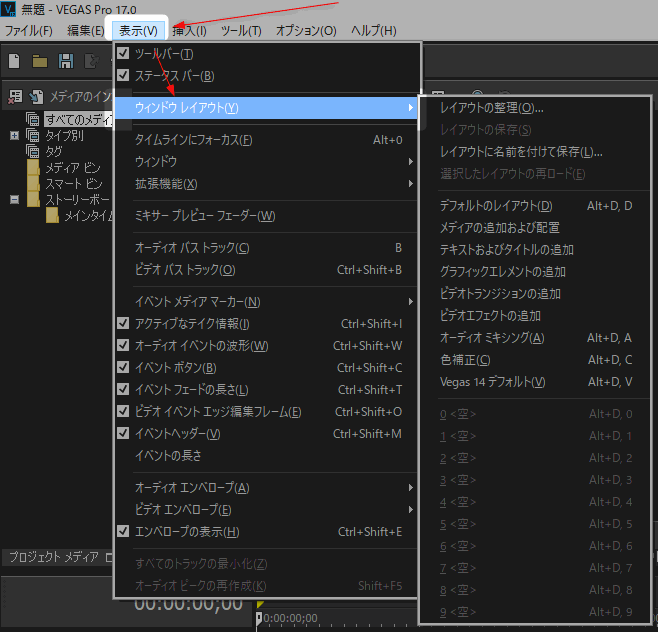
Task: Switch to プロジェクト メディア tab
Action: click(54, 557)
